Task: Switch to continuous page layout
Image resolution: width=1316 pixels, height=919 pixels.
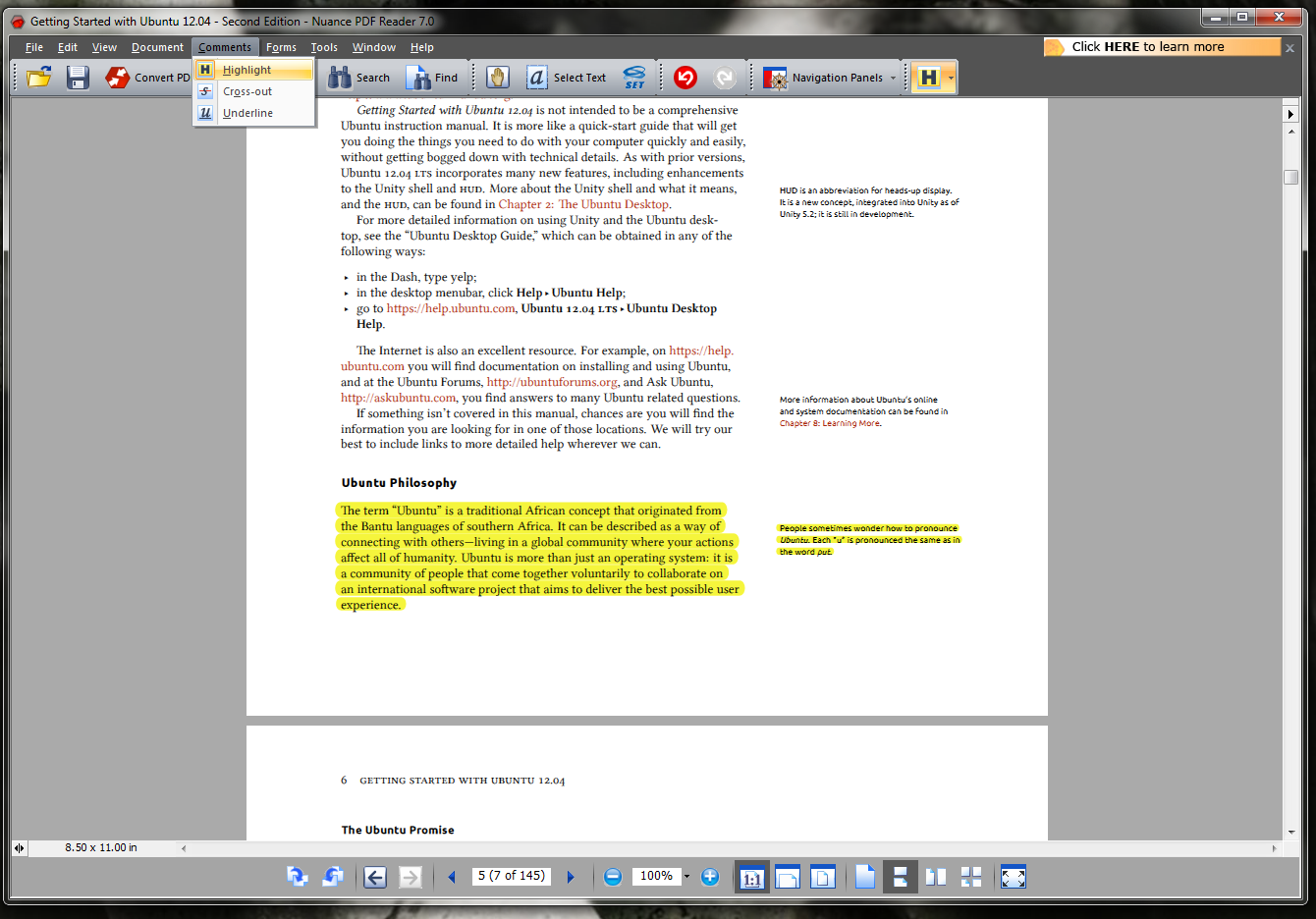Action: pos(900,877)
